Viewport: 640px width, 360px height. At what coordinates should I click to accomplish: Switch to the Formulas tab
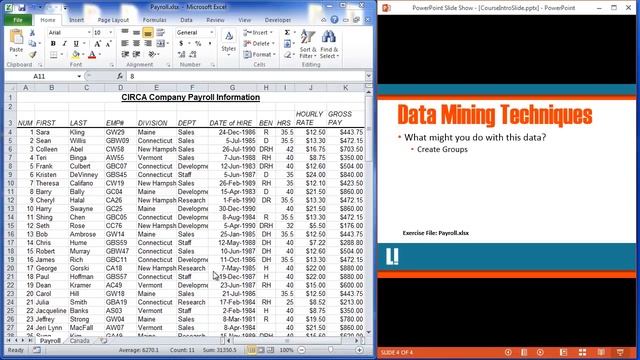154,20
